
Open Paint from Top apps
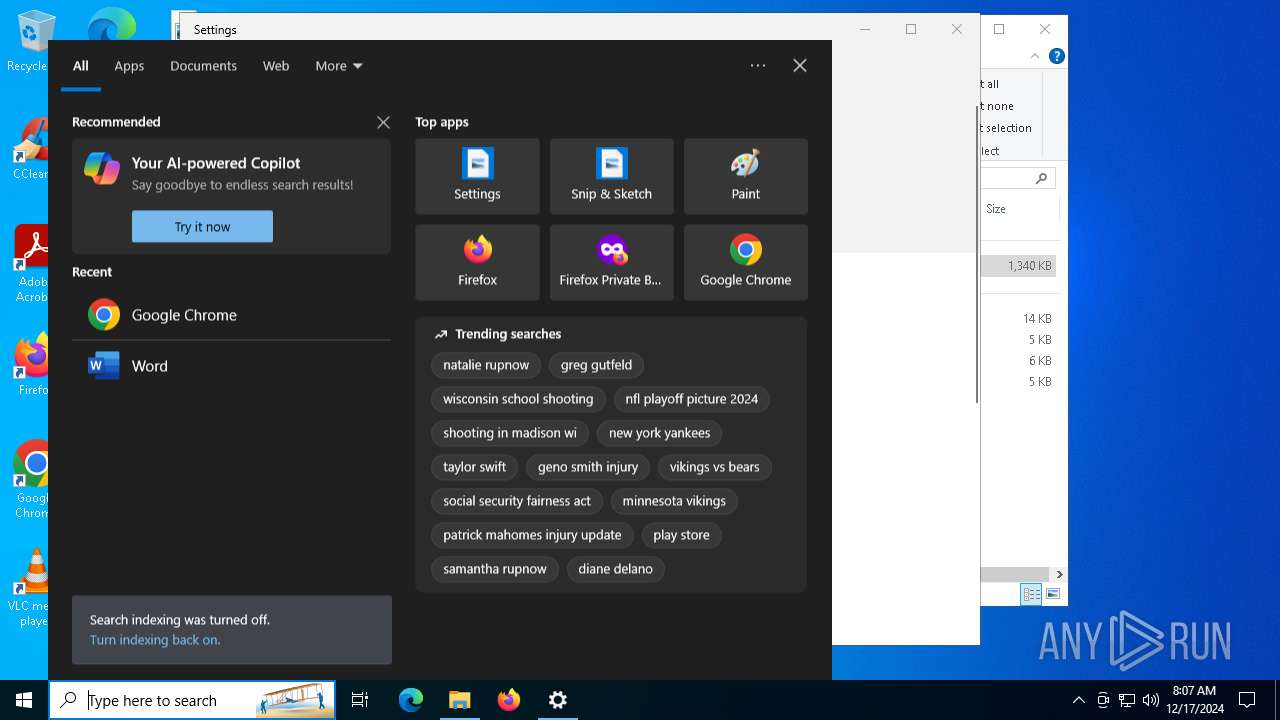tap(745, 176)
